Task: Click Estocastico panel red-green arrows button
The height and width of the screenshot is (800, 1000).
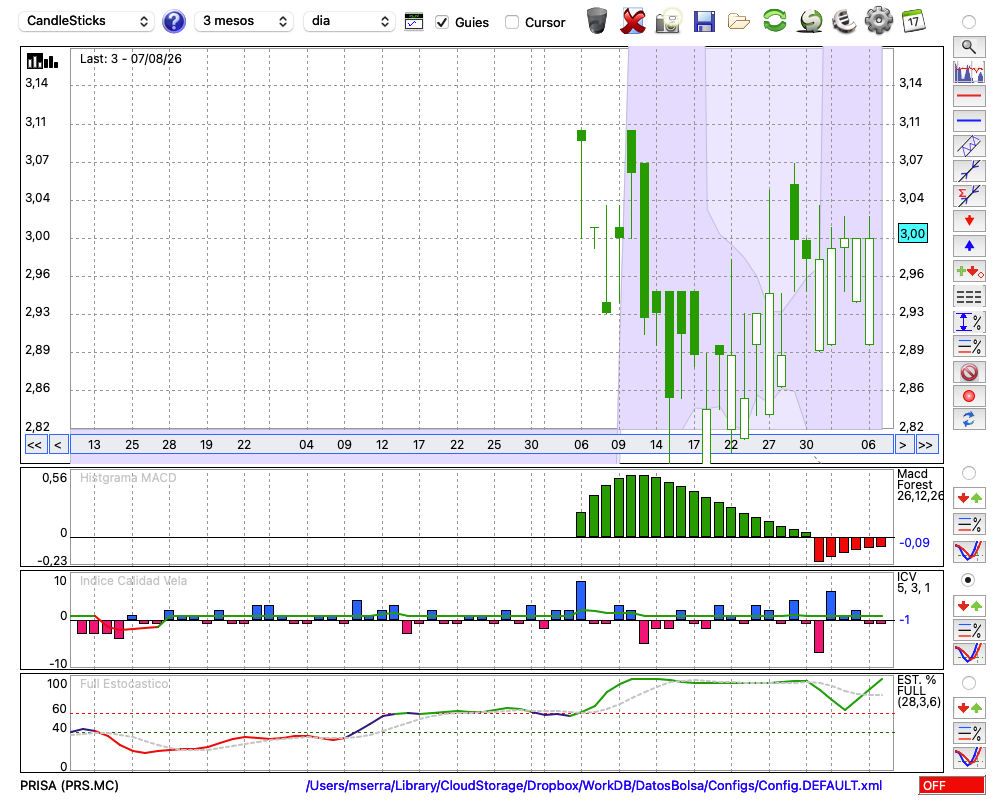Action: pos(969,708)
